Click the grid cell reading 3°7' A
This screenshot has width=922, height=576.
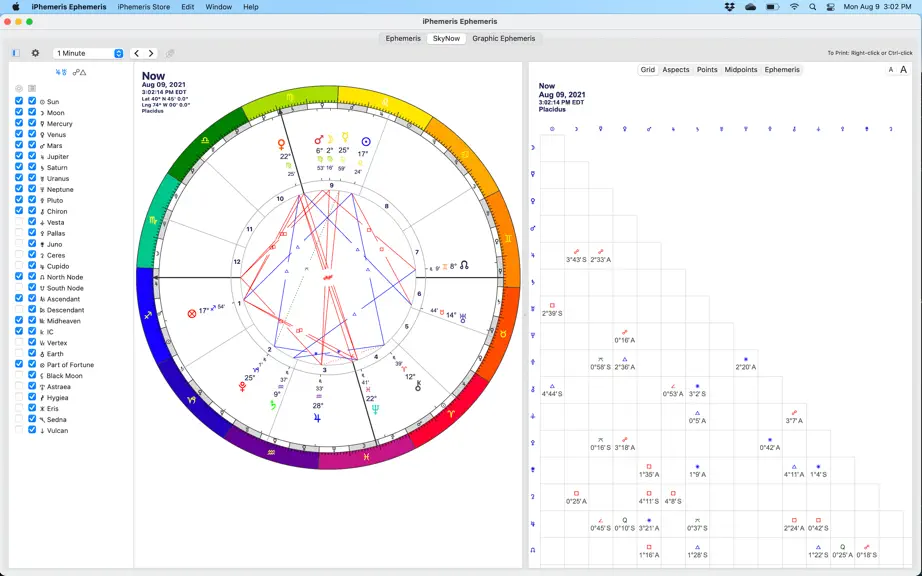[794, 417]
